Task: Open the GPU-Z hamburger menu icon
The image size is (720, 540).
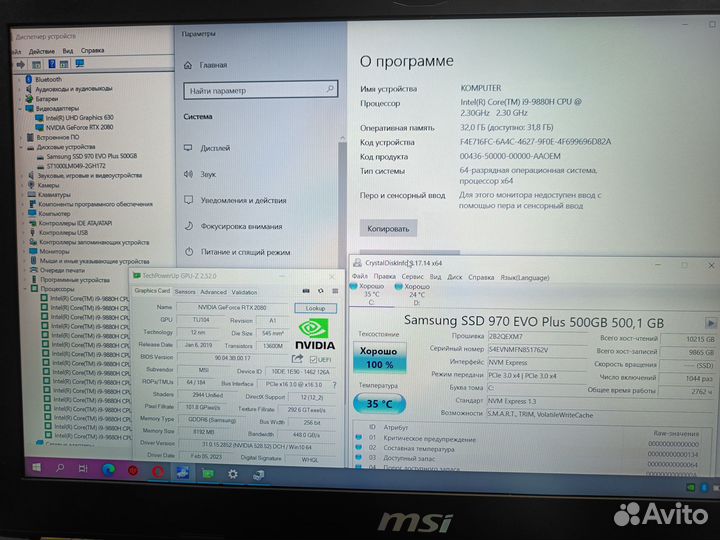Action: pyautogui.click(x=335, y=291)
